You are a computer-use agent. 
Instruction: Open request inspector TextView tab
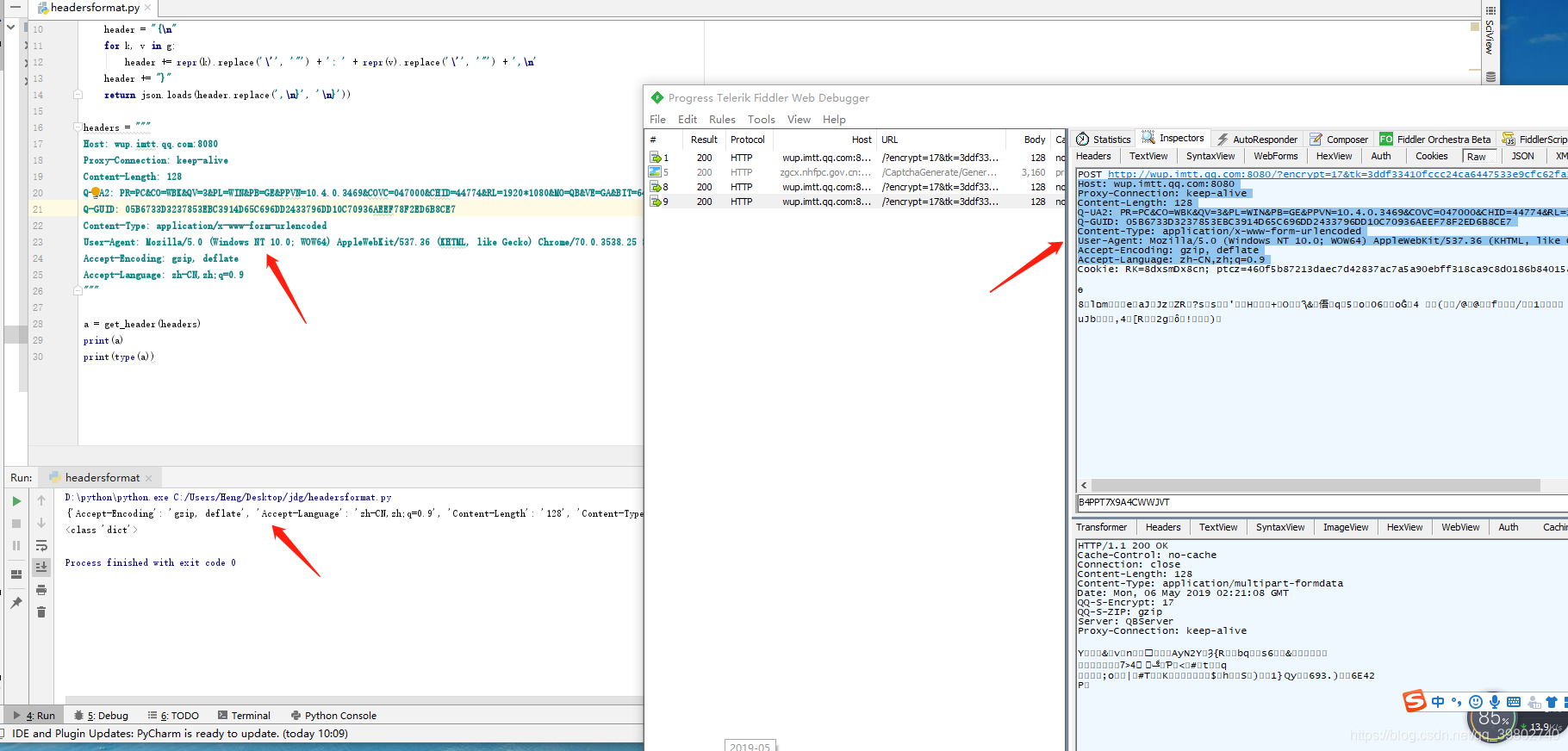point(1148,156)
